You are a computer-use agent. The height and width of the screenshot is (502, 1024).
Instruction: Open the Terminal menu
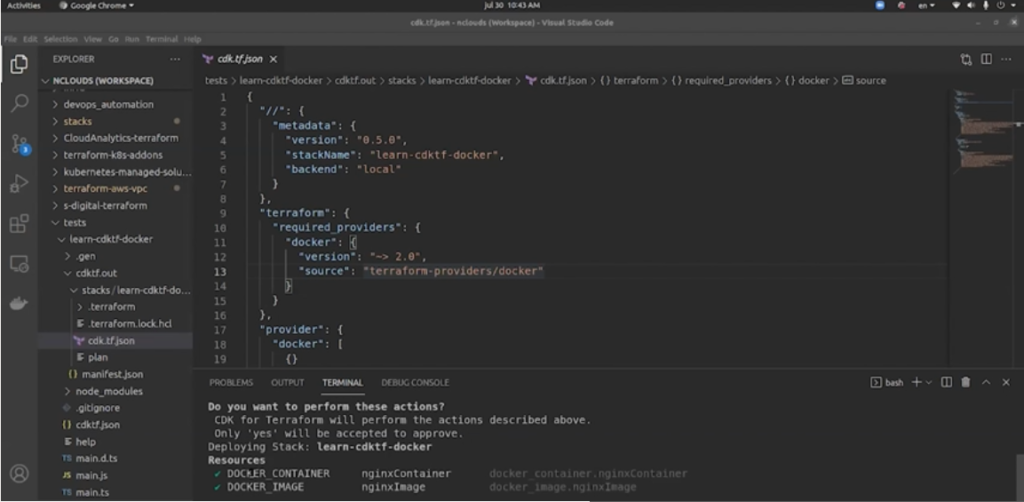[162, 39]
